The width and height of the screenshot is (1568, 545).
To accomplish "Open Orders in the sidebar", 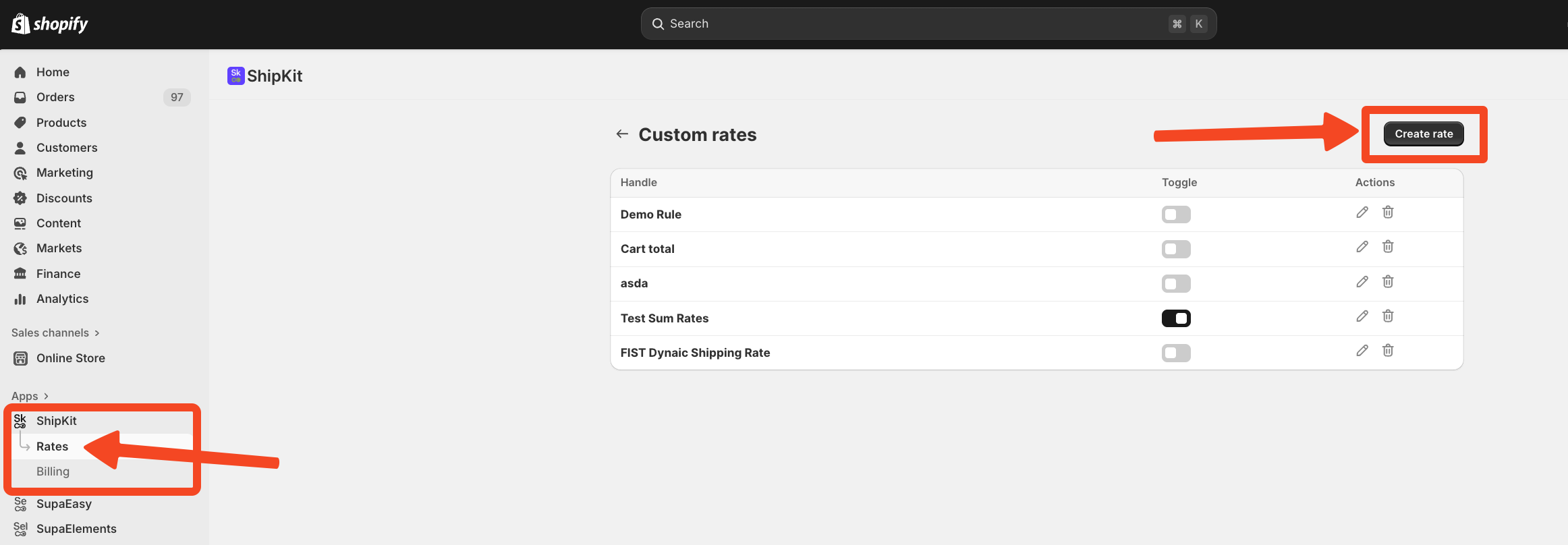I will 55,97.
